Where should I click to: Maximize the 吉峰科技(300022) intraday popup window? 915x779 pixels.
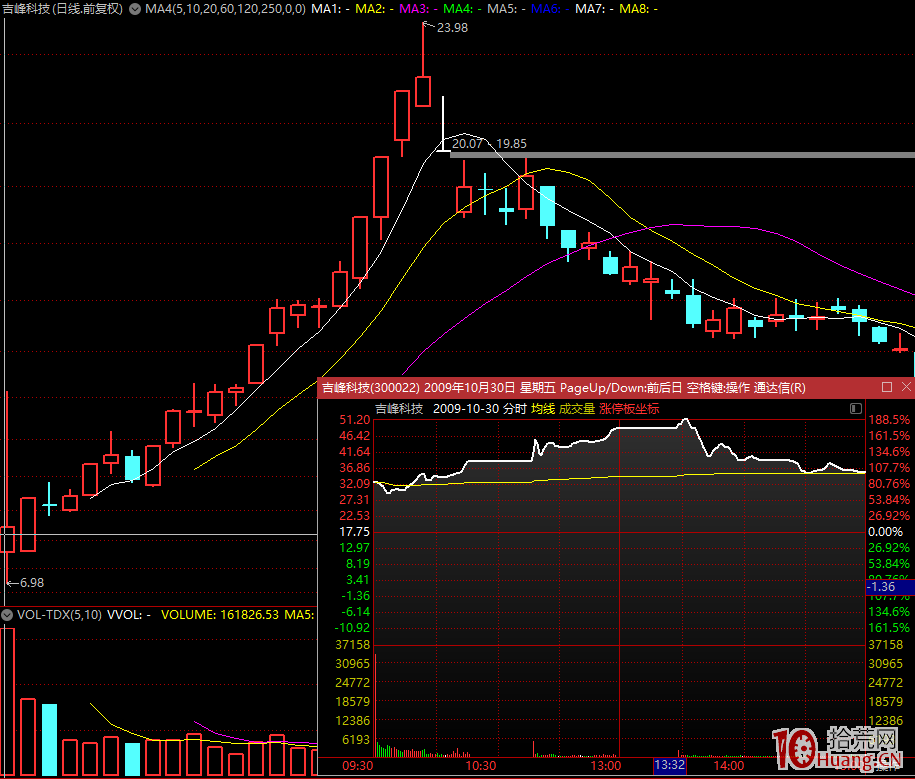887,387
